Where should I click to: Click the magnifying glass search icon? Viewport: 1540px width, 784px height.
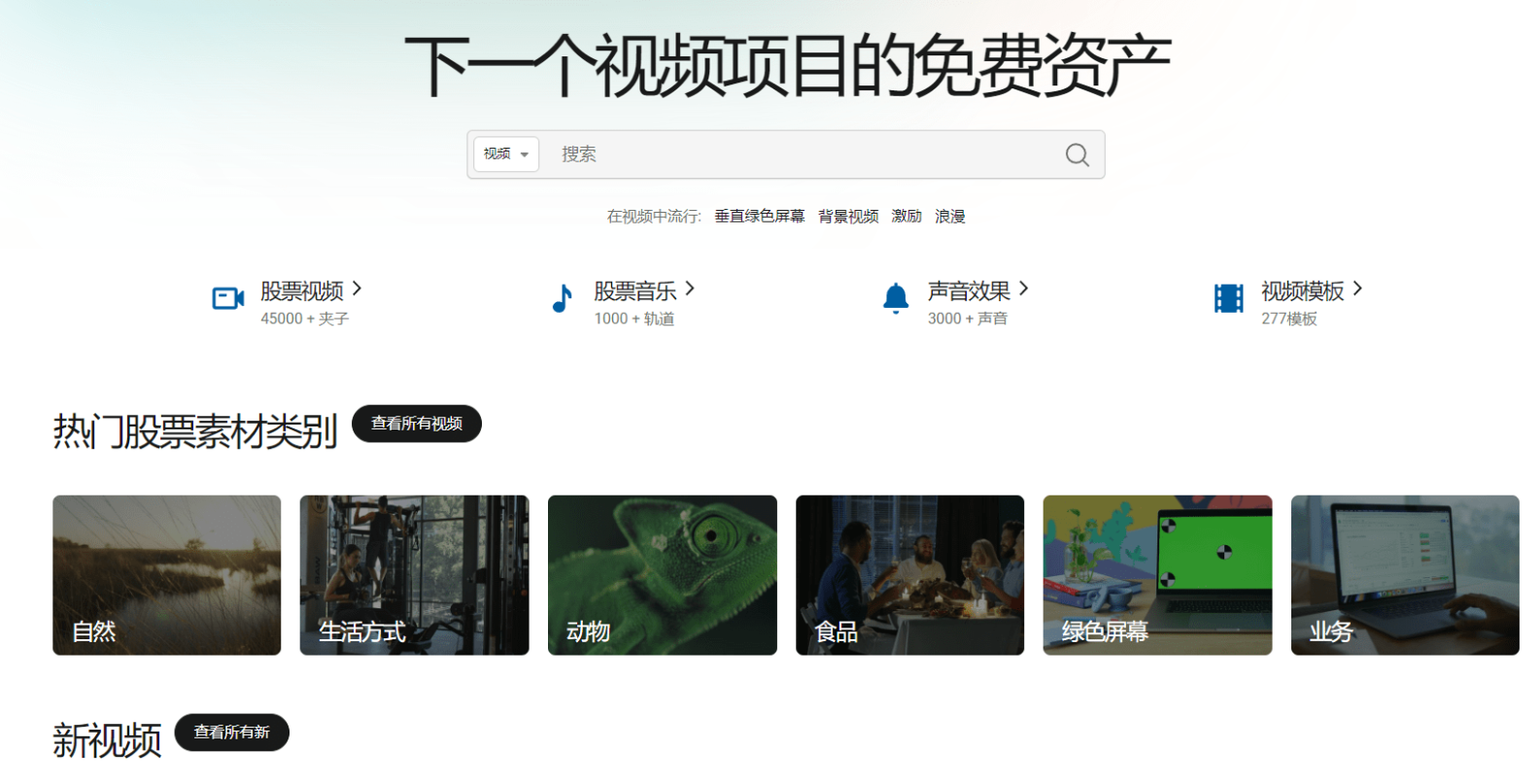(x=1077, y=154)
